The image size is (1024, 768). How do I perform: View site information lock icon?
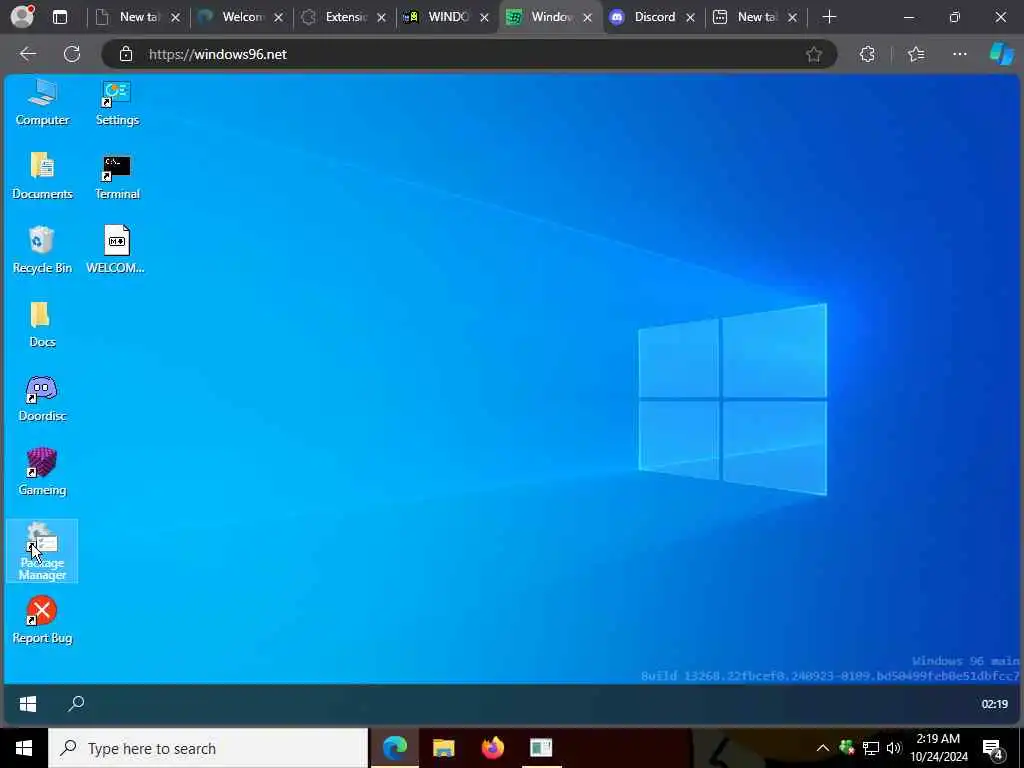click(x=126, y=54)
